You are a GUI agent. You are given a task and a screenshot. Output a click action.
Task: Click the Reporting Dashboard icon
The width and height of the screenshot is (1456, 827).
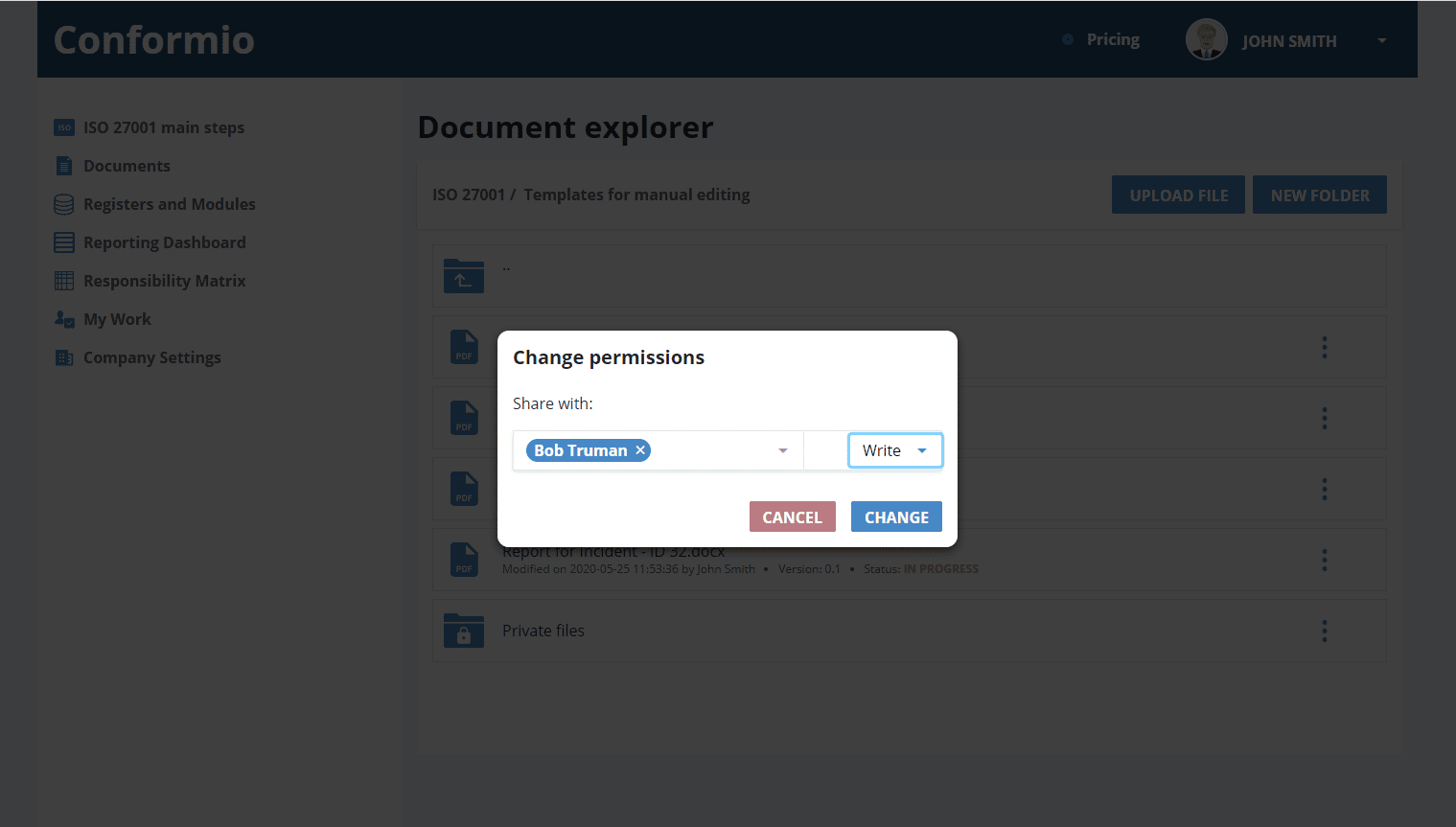(64, 242)
